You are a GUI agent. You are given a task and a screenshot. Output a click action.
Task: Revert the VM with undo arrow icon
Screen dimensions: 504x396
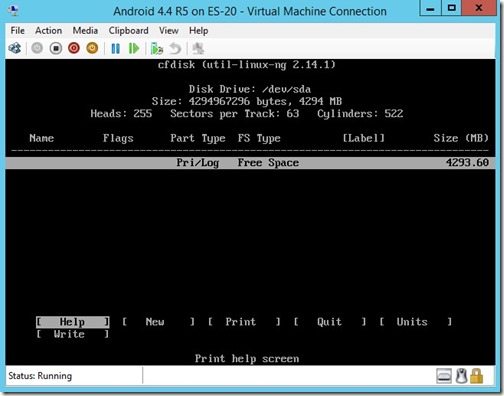[175, 49]
